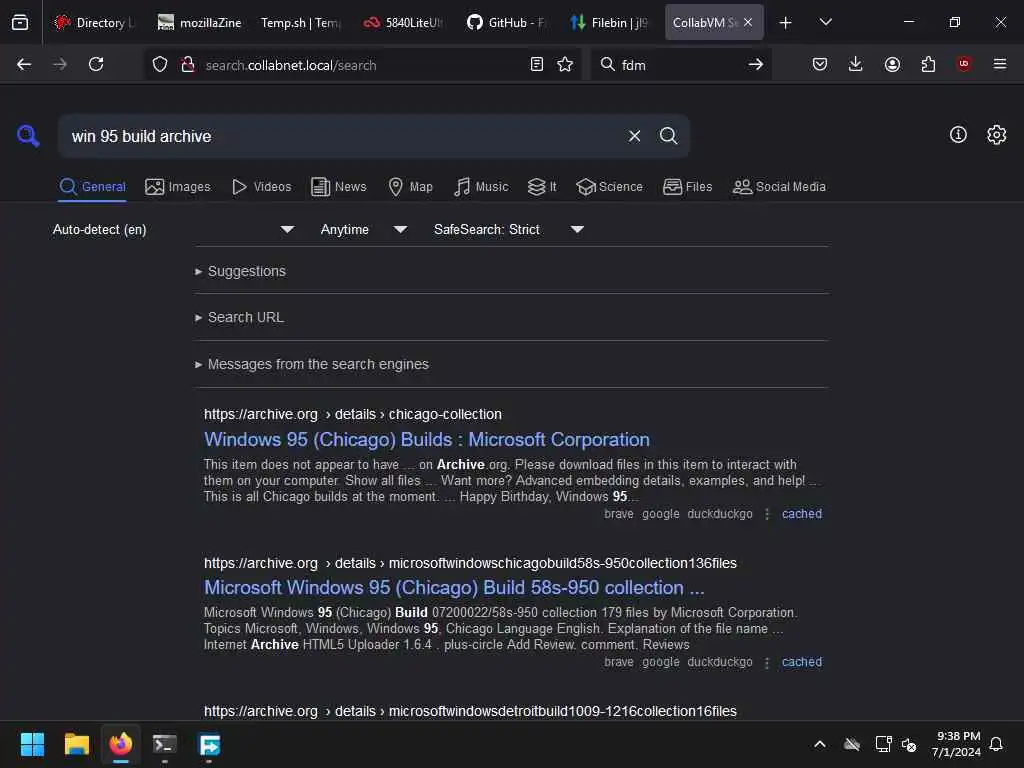Open Terminal from the taskbar
The height and width of the screenshot is (768, 1024).
coord(165,744)
